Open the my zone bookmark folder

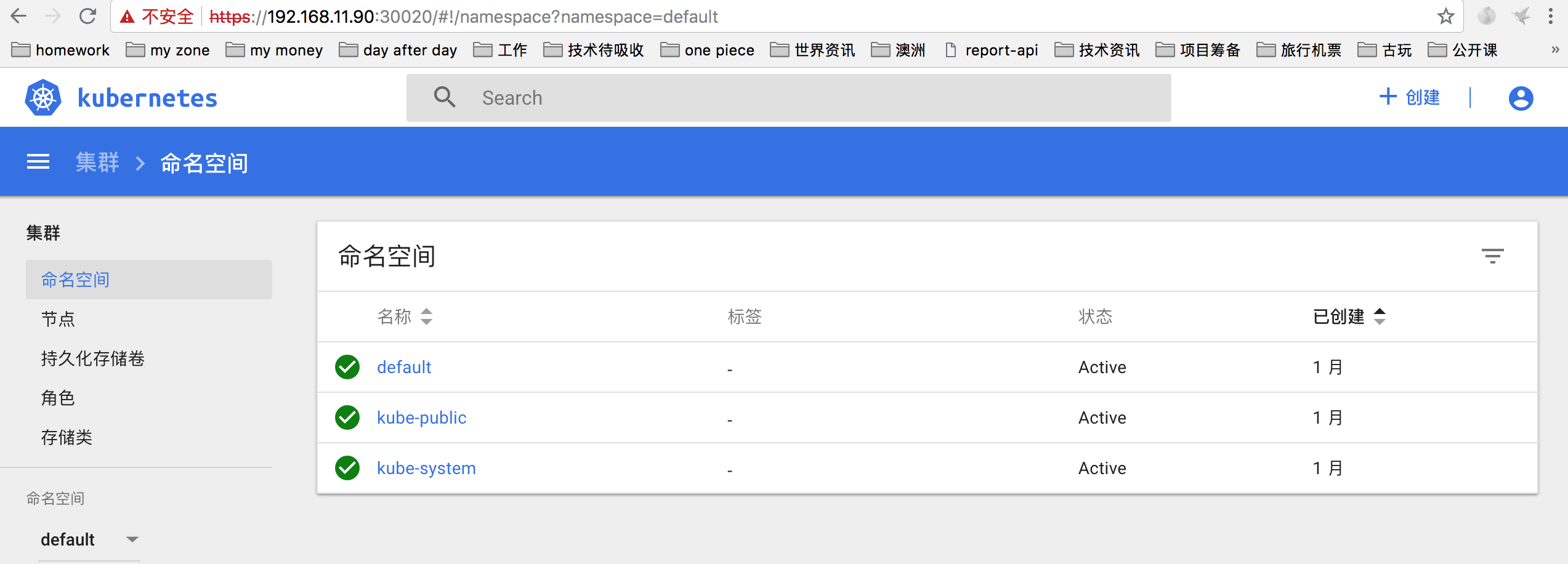click(x=168, y=50)
